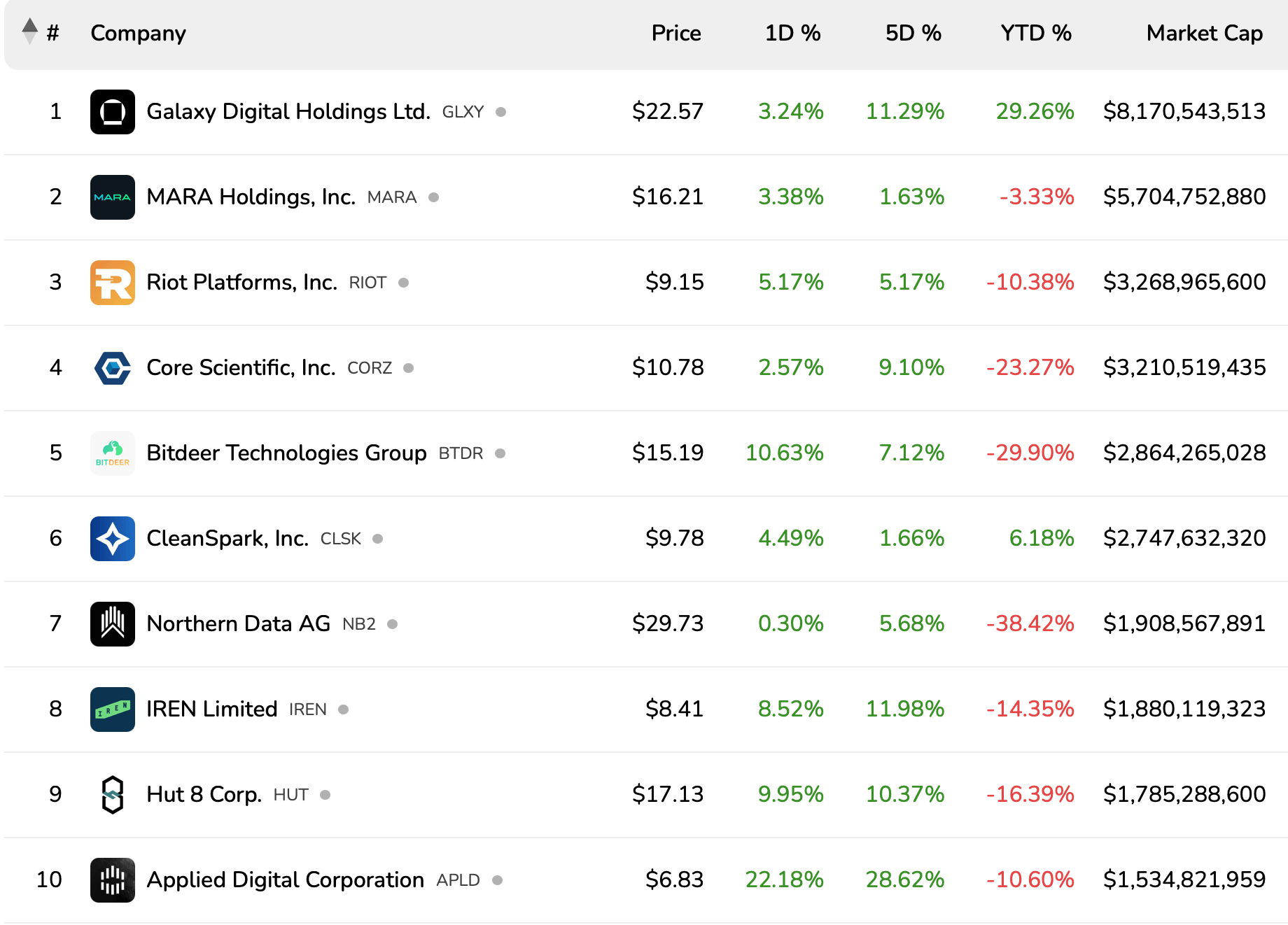Click the Core Scientific logo

(x=112, y=367)
